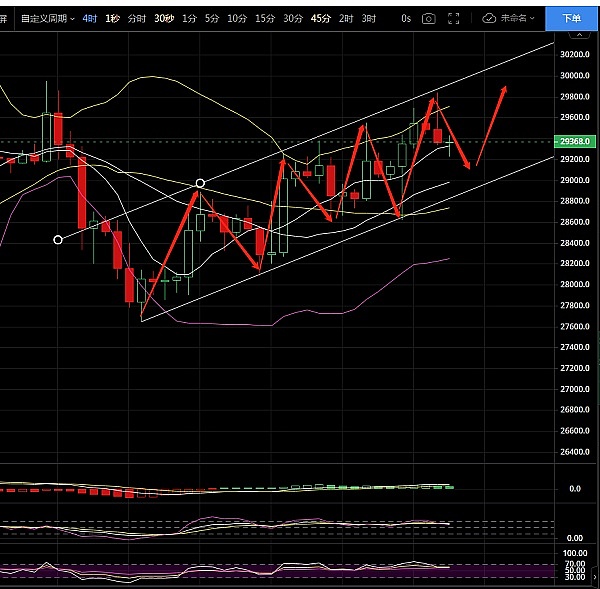600x589 pixels.
Task: Open the custom period dropdown (自定义周期)
Action: point(47,18)
